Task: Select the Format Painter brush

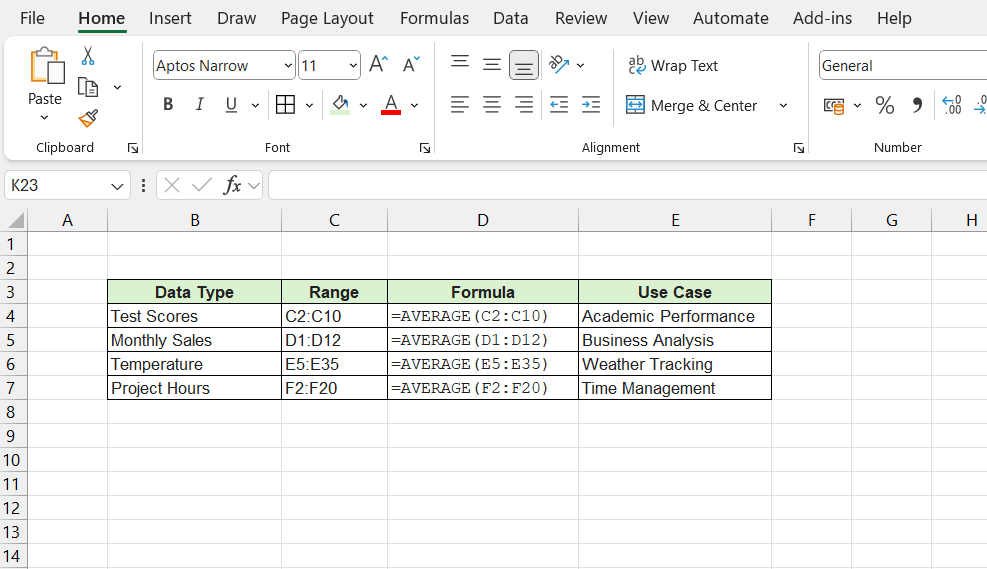Action: [x=88, y=118]
